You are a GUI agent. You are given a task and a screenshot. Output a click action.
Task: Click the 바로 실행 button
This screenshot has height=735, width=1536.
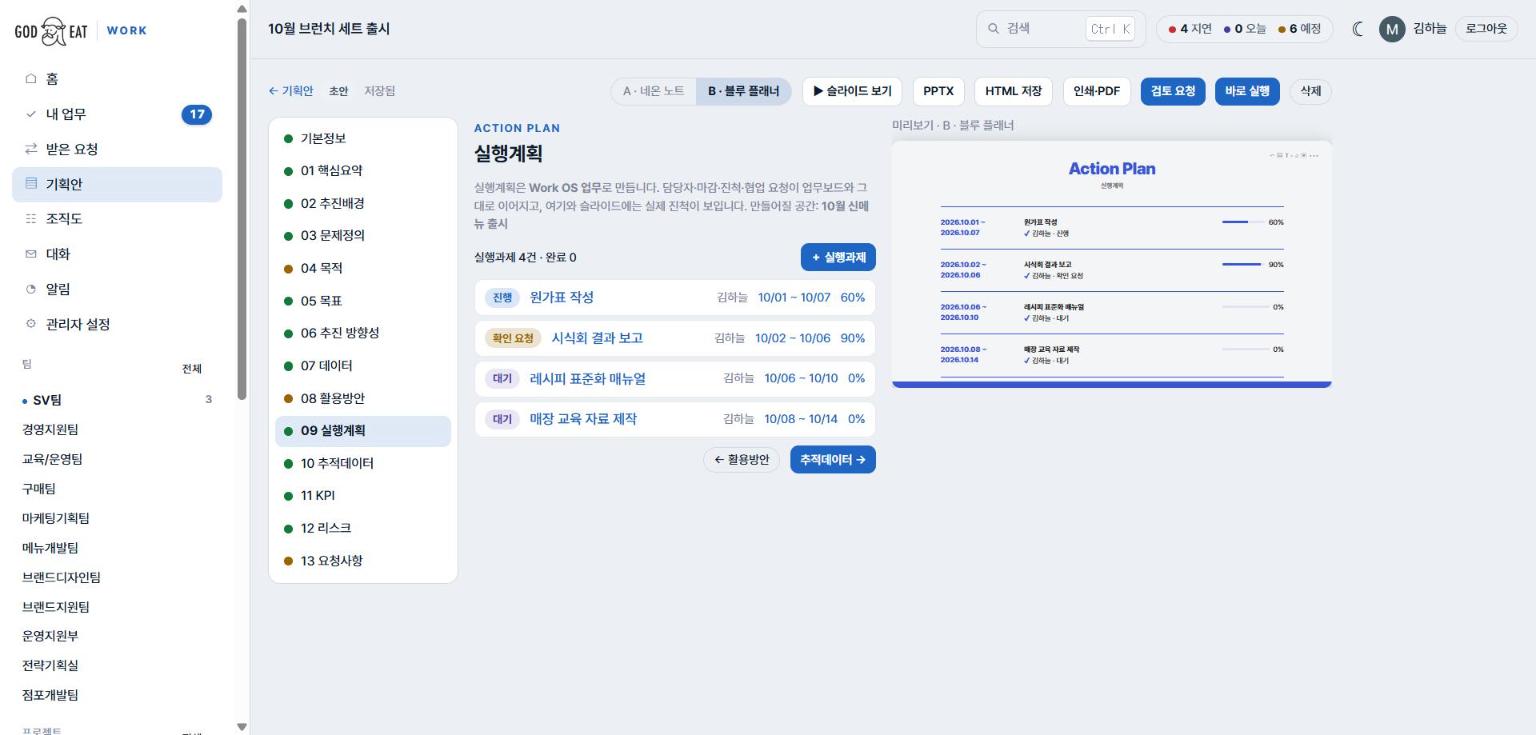1247,91
